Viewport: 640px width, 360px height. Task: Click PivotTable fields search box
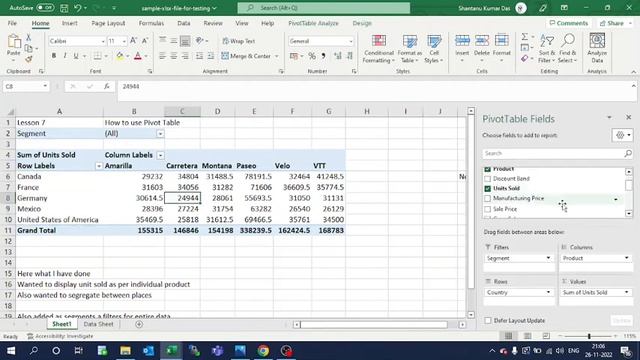coord(557,153)
